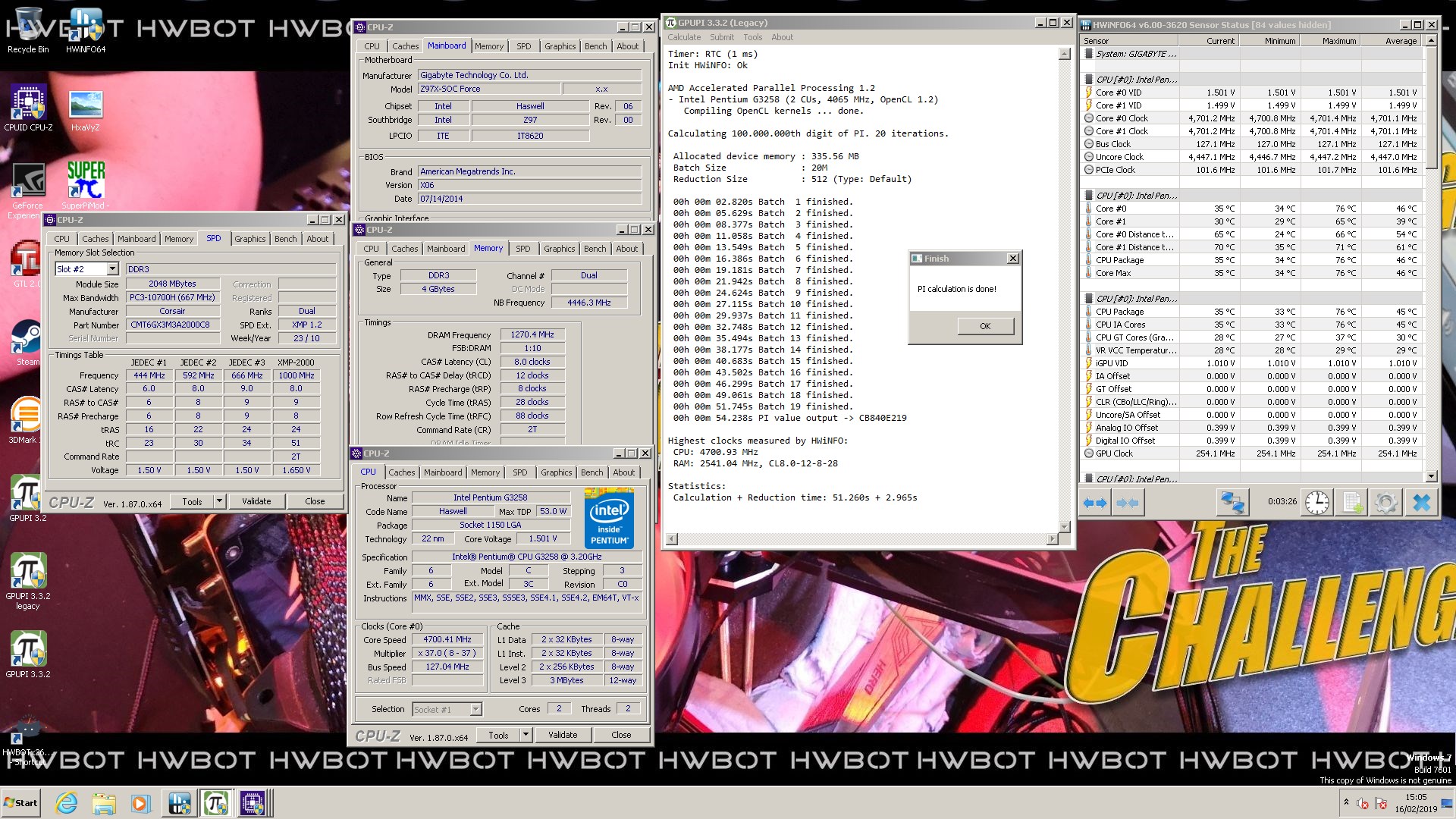Screen dimensions: 1456x819
Task: Open the Submit menu in GPUPI
Action: [x=722, y=37]
